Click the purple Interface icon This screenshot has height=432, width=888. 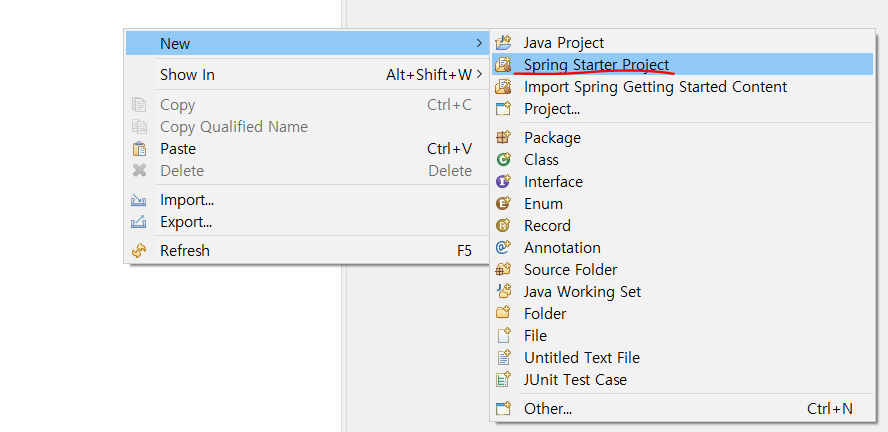coord(503,182)
